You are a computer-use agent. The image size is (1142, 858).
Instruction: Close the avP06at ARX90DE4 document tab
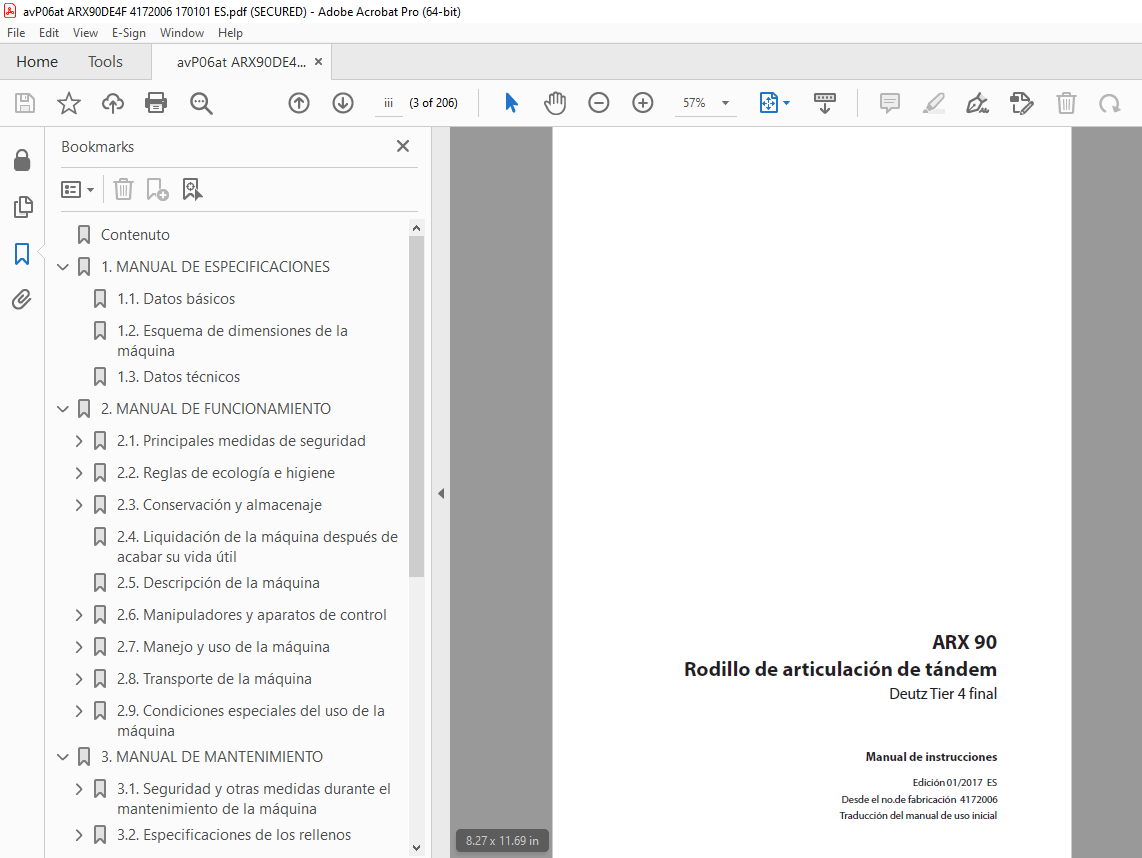point(318,62)
